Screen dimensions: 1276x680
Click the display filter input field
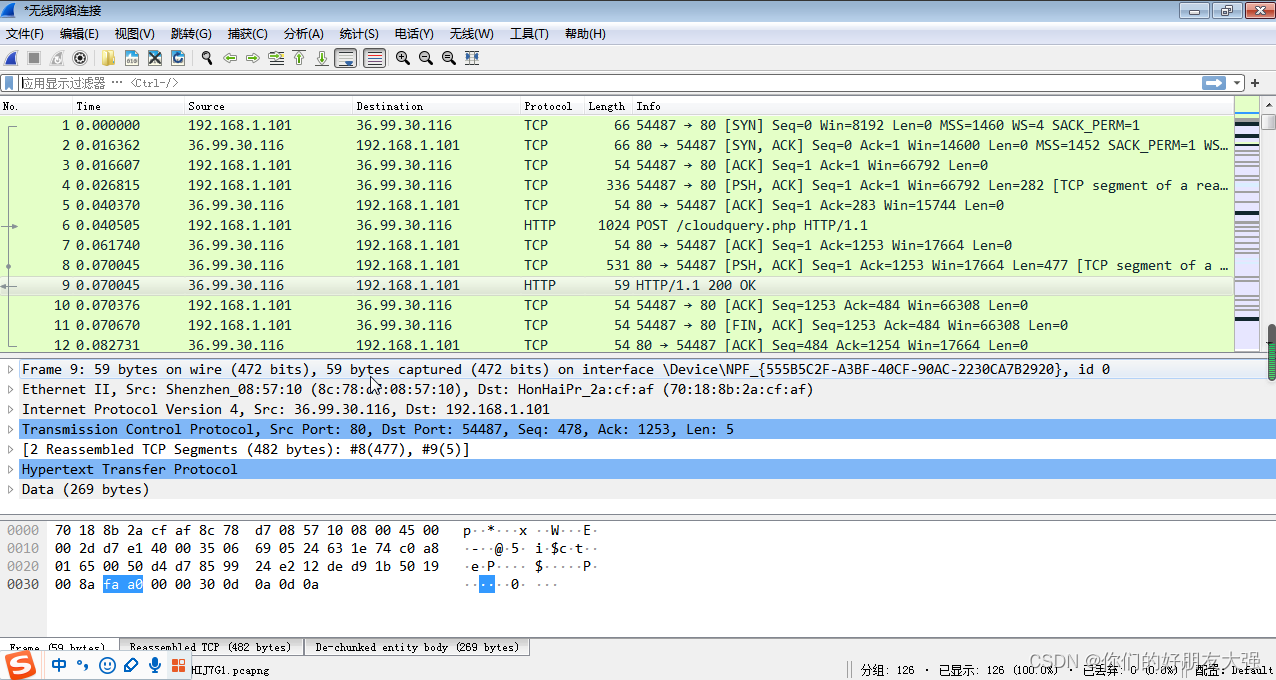pos(610,83)
